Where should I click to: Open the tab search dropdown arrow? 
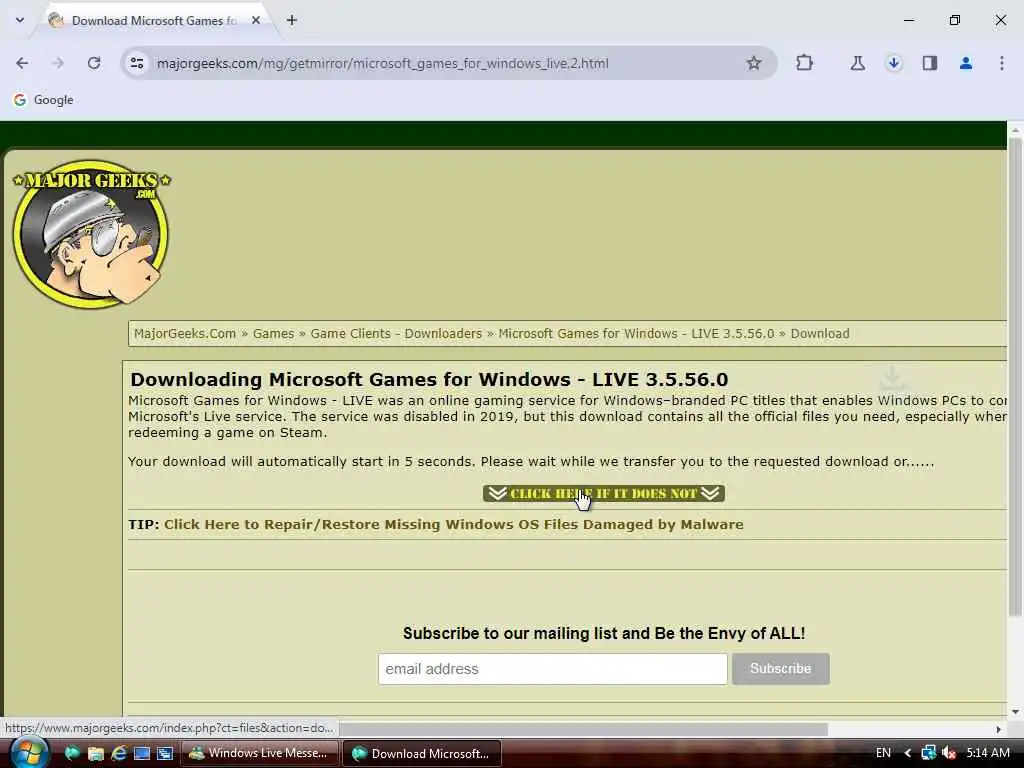pos(20,20)
